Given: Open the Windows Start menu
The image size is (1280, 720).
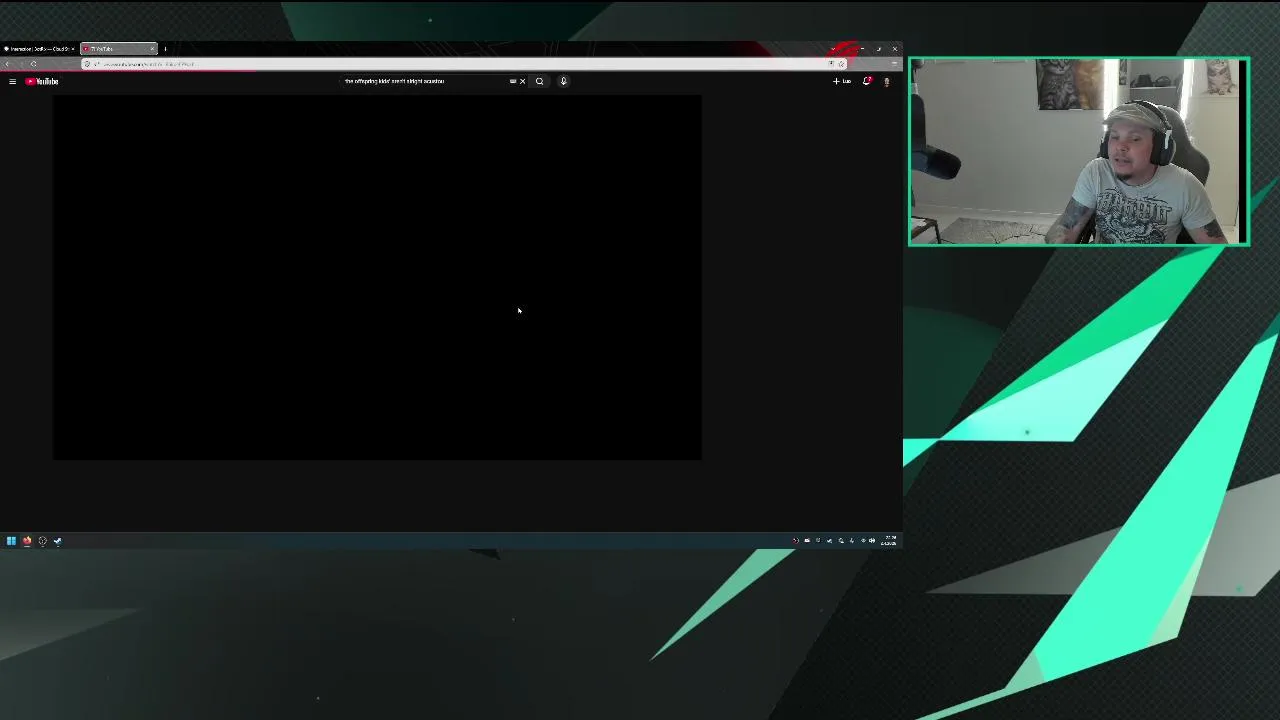Looking at the screenshot, I should (x=11, y=541).
